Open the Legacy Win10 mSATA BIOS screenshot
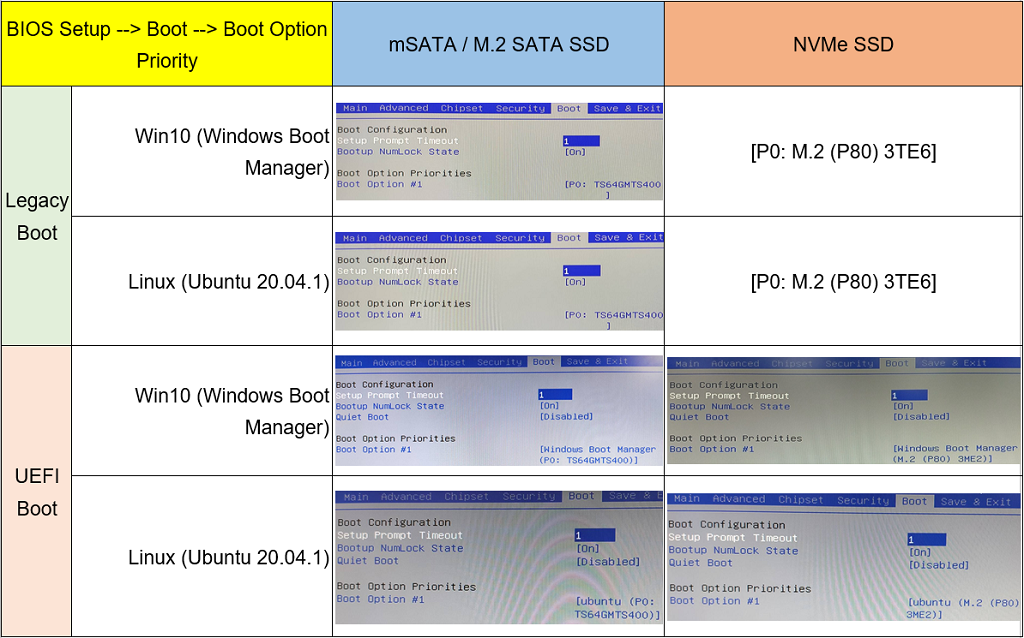 coord(499,152)
